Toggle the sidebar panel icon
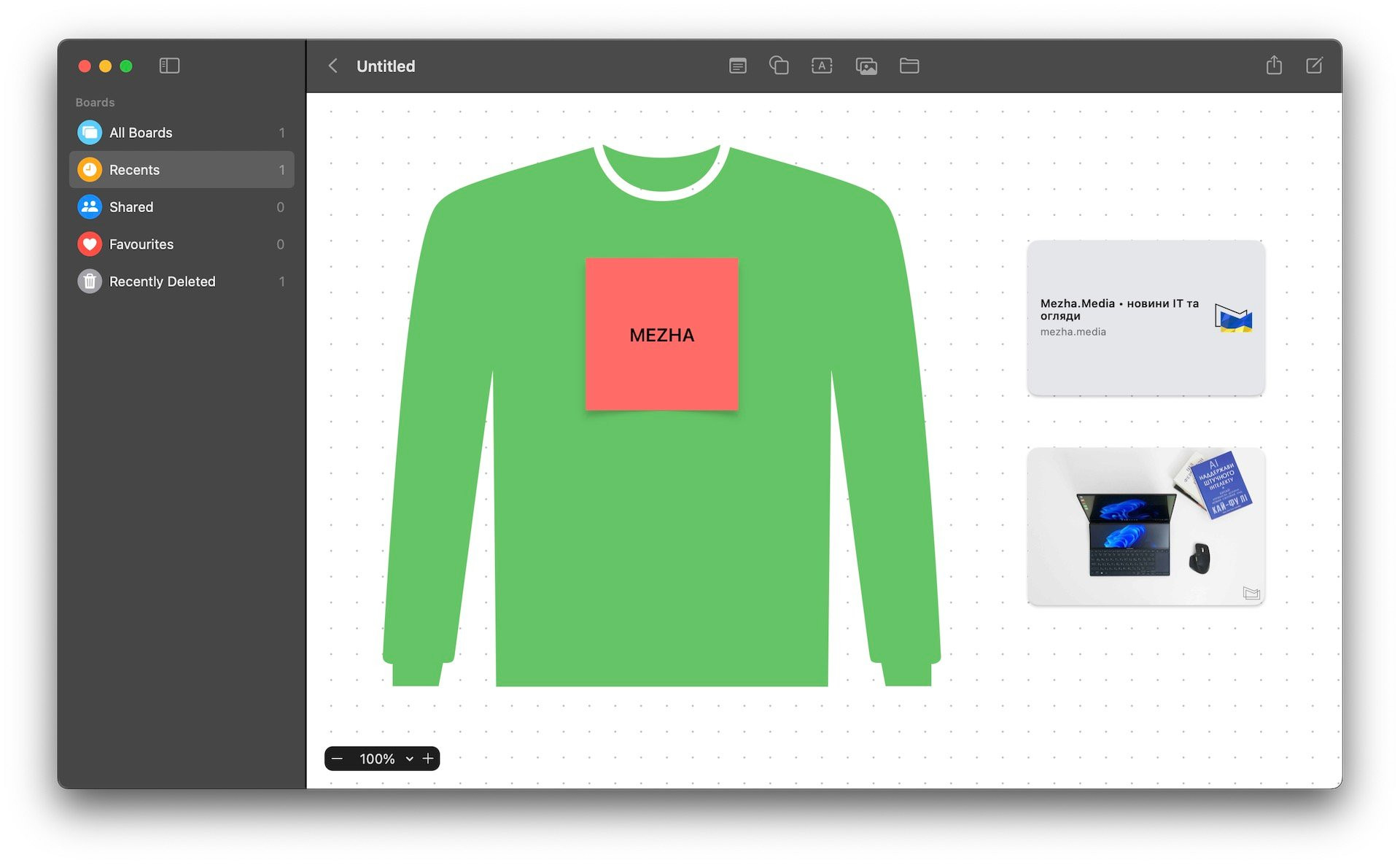Viewport: 1400px width, 865px height. click(x=169, y=66)
